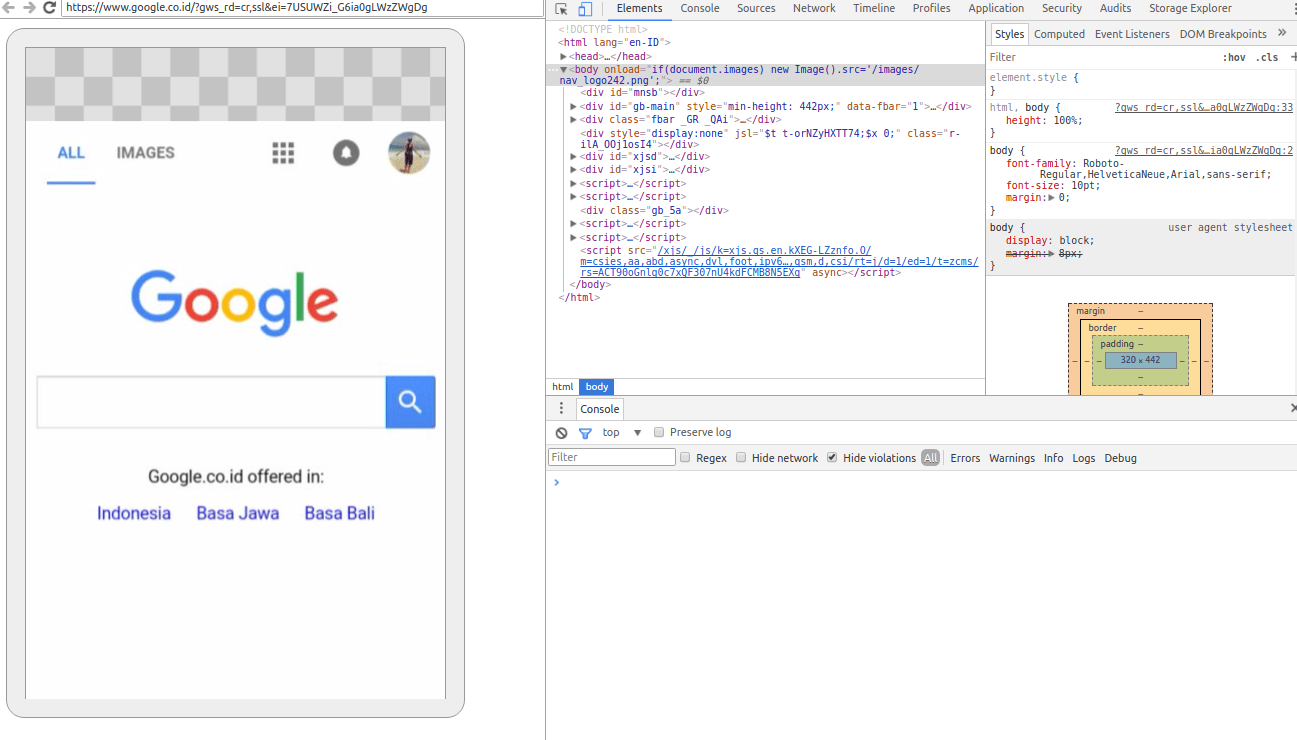Select ALL tab on Google page

(x=71, y=153)
